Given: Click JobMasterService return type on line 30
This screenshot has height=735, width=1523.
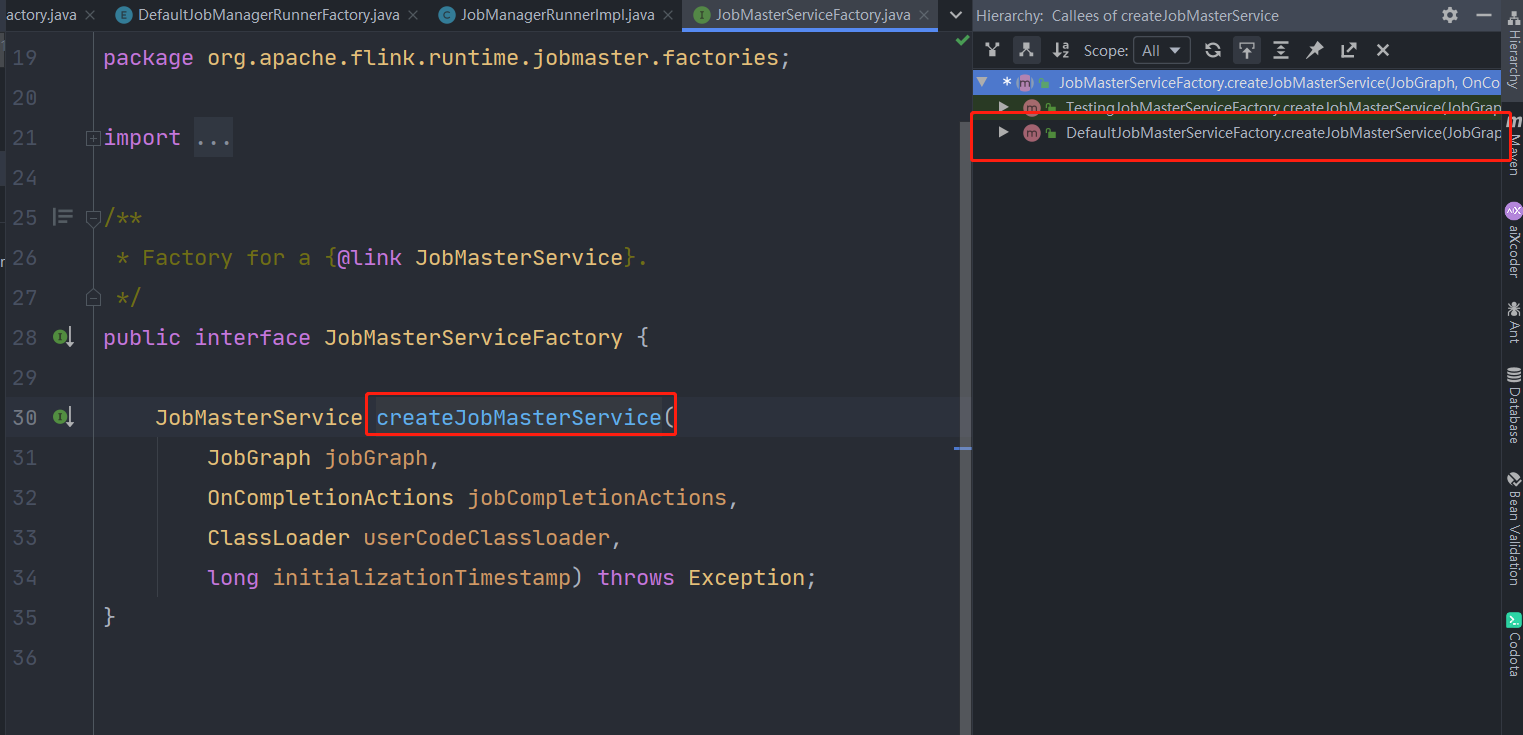Looking at the screenshot, I should coord(259,418).
